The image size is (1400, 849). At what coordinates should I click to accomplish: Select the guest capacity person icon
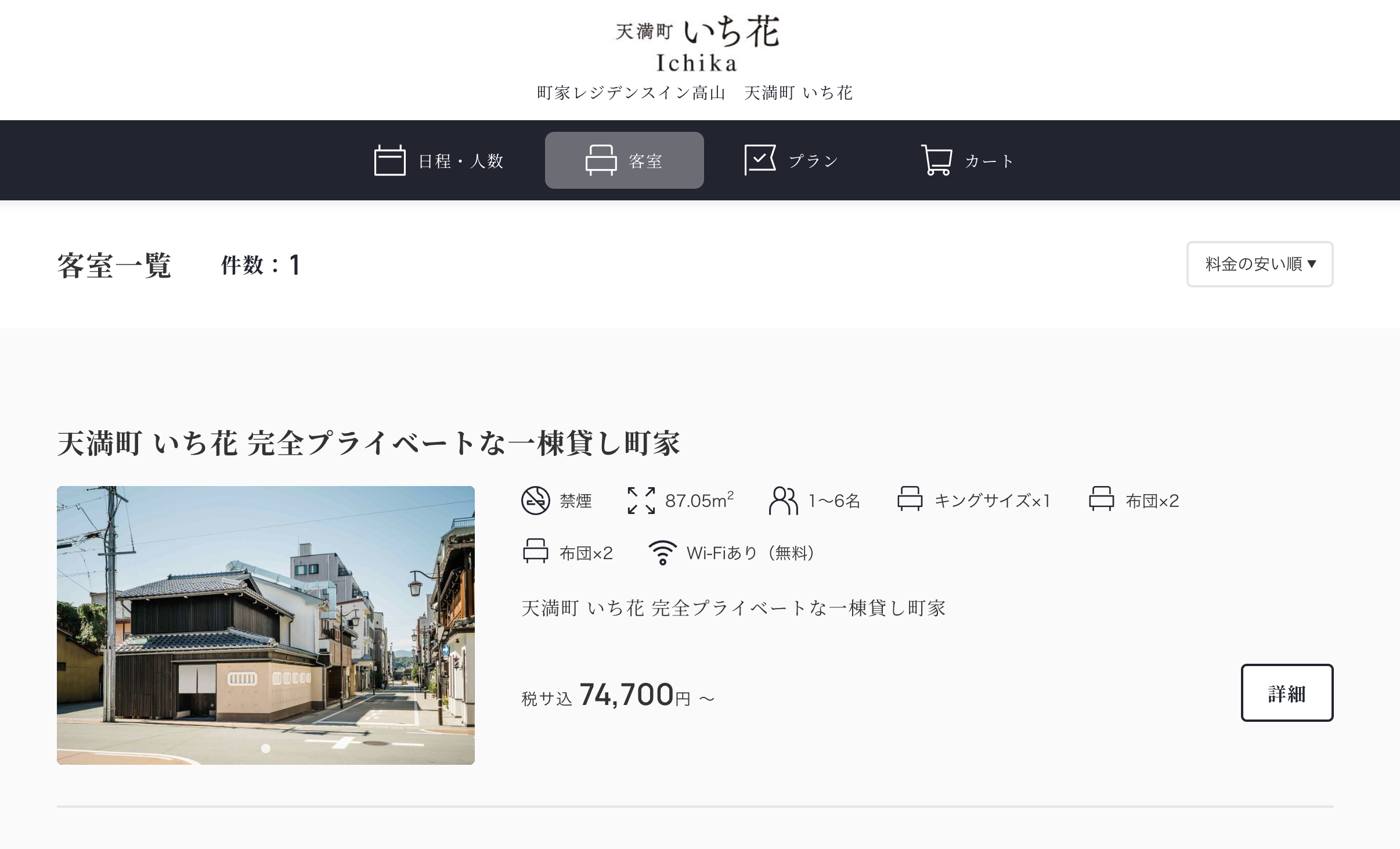pos(784,500)
